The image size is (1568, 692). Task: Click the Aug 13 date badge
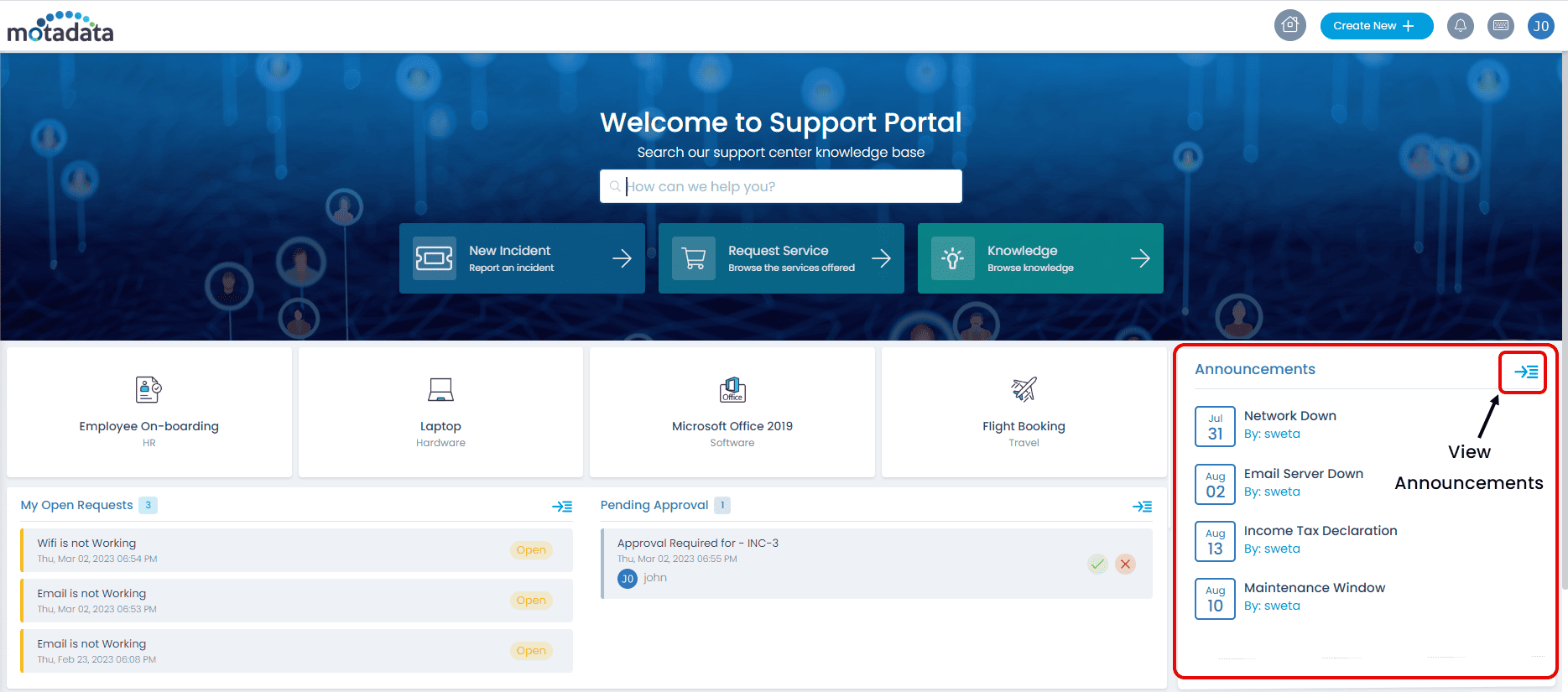[x=1215, y=542]
